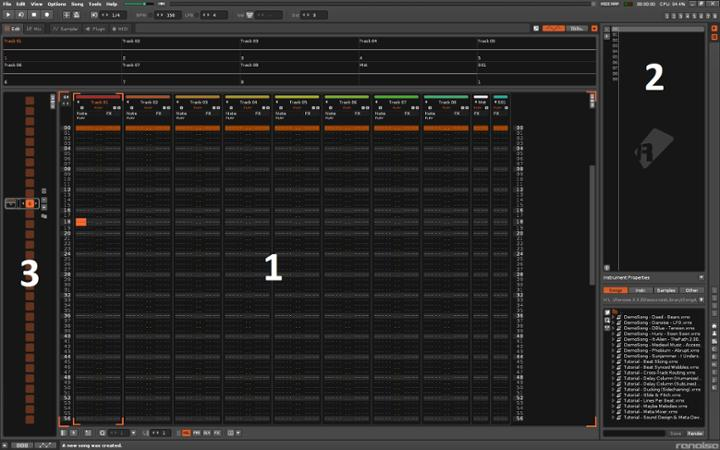Click the disk browser search magnifier icon
The height and width of the screenshot is (450, 720).
tap(607, 320)
